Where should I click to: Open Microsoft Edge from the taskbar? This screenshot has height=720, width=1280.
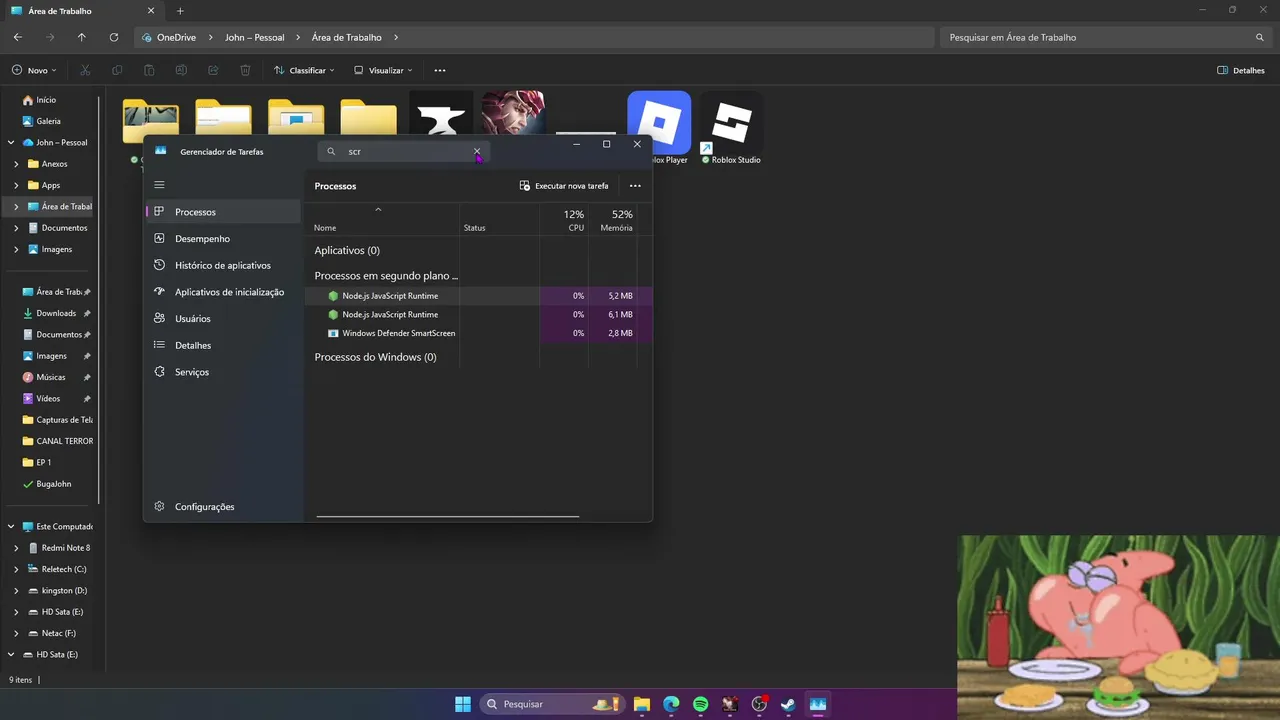[671, 704]
